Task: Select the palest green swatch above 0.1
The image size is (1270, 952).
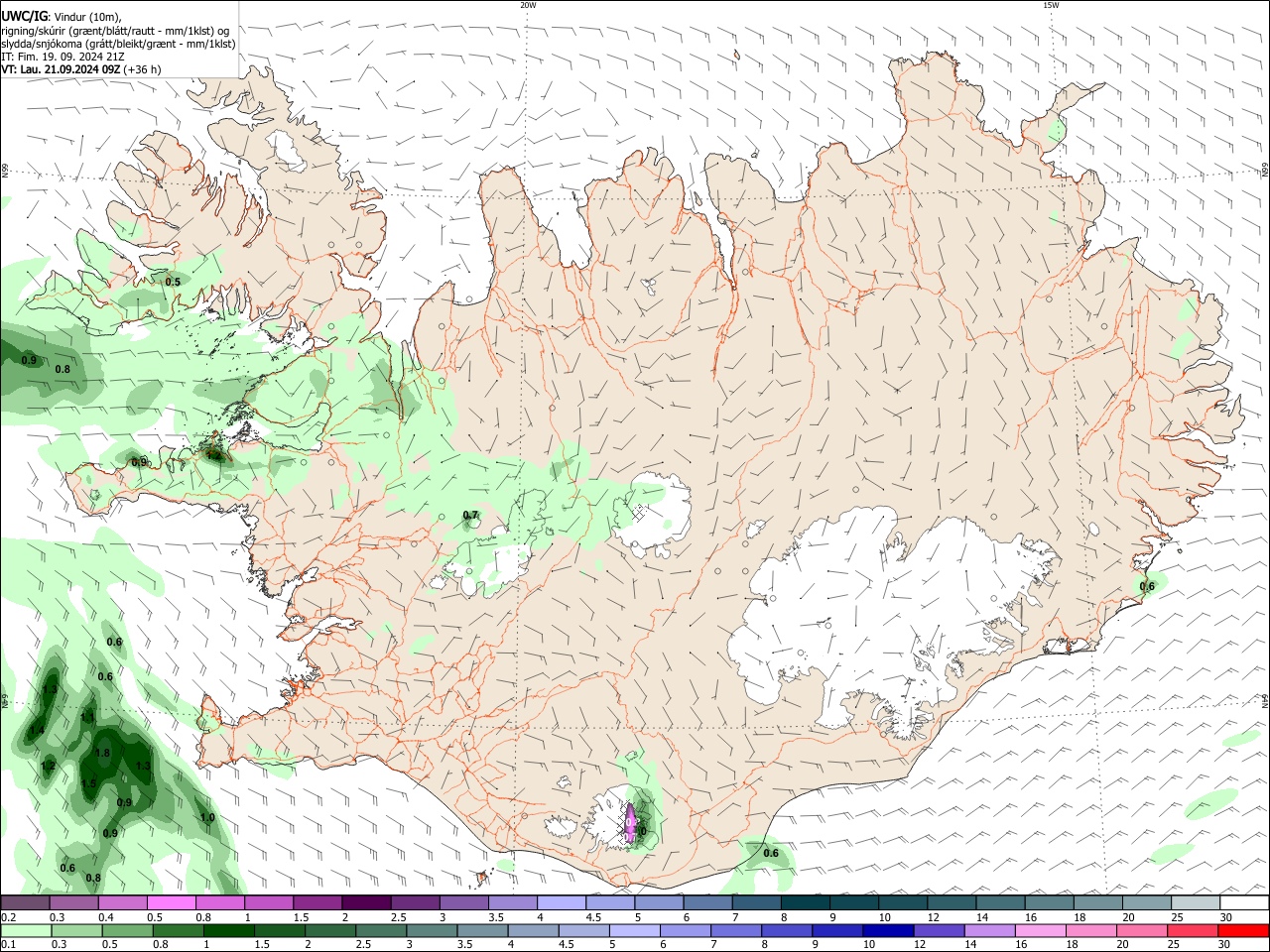Action: (25, 930)
